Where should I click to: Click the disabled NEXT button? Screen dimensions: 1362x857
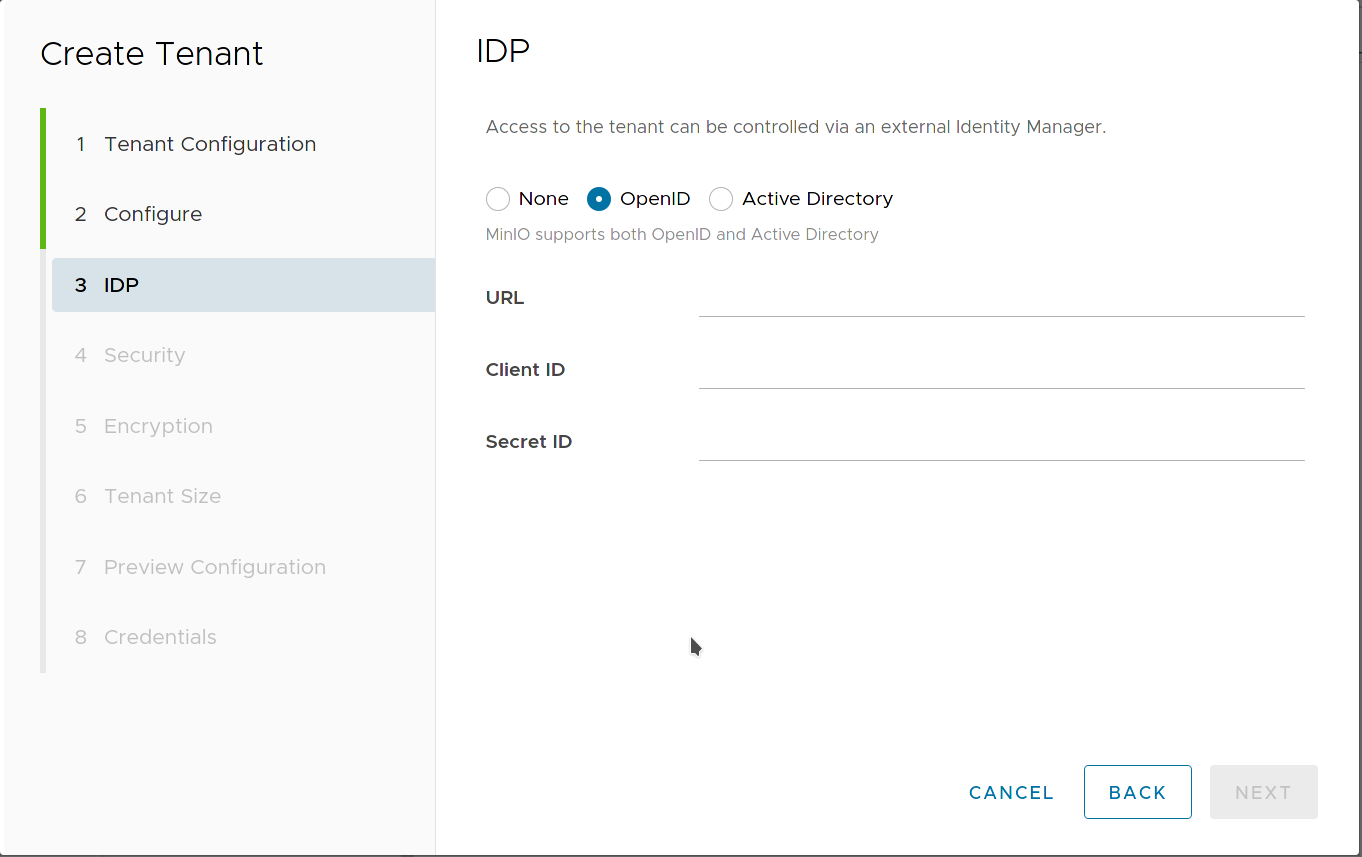[x=1263, y=792]
